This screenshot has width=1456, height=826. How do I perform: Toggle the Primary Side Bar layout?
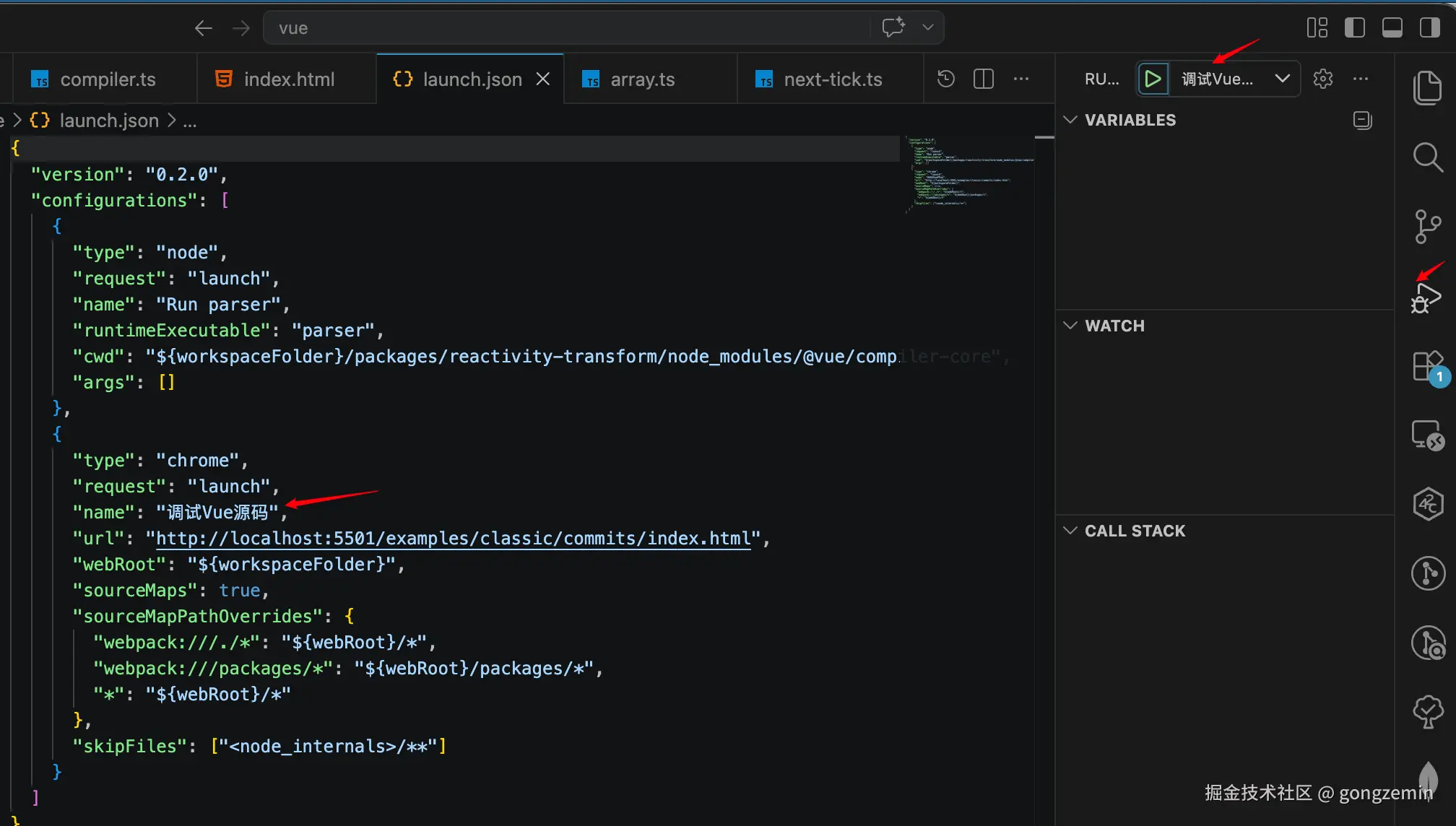click(x=1354, y=27)
